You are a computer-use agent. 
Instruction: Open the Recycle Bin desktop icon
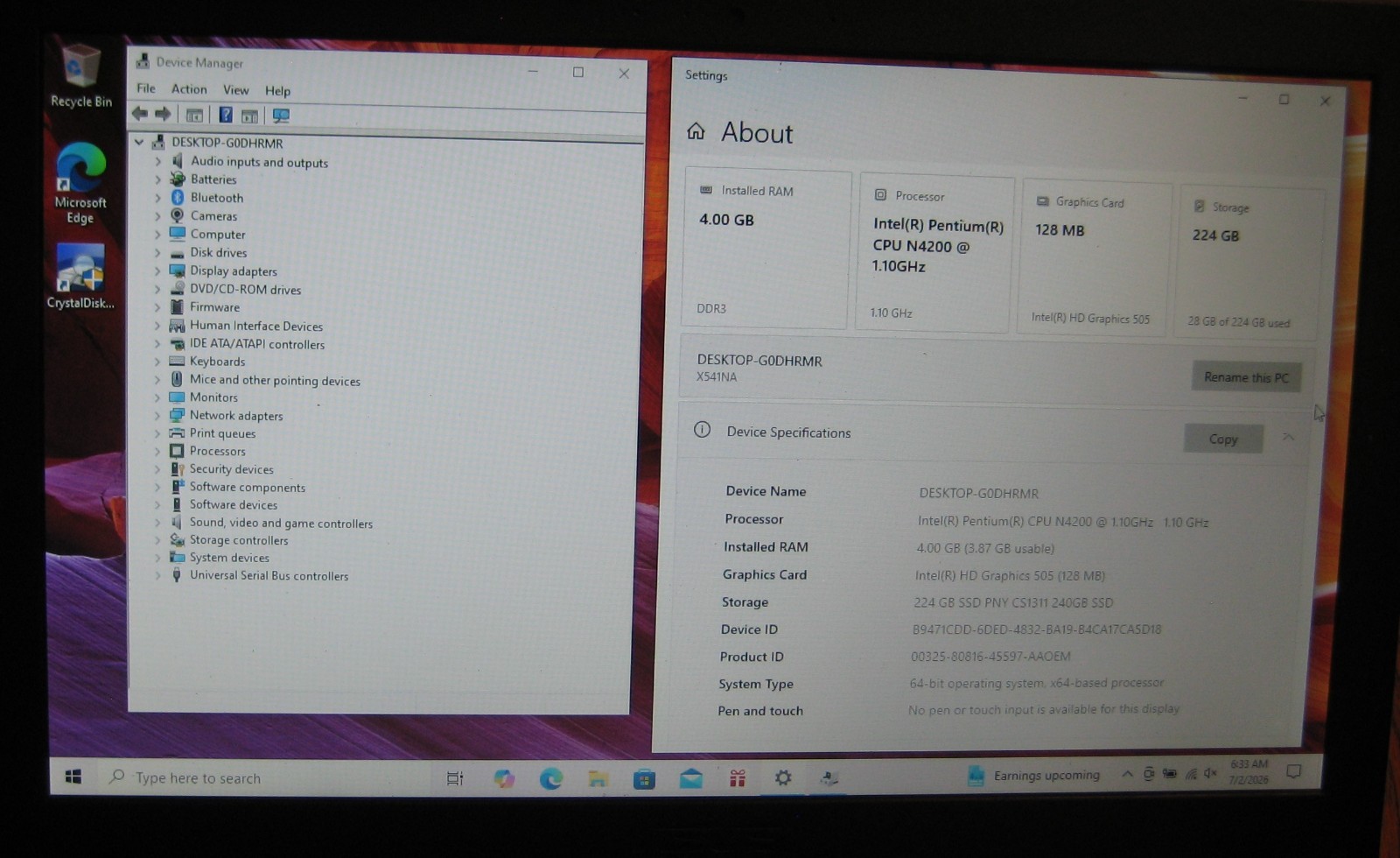point(80,75)
